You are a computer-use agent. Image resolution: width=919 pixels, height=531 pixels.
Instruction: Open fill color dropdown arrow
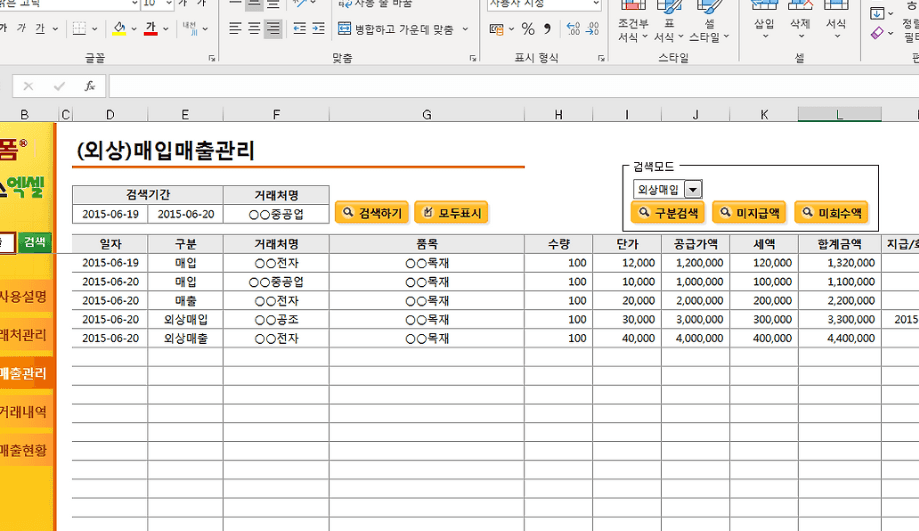pyautogui.click(x=134, y=28)
